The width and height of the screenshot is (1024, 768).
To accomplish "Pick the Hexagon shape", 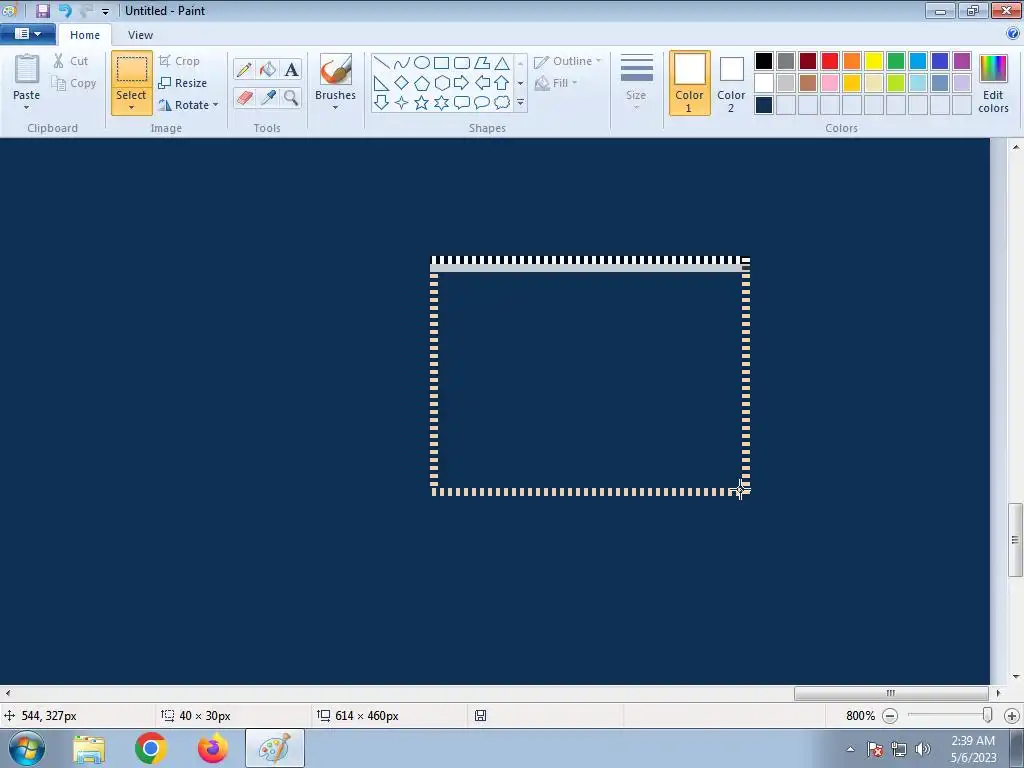I will [x=441, y=83].
